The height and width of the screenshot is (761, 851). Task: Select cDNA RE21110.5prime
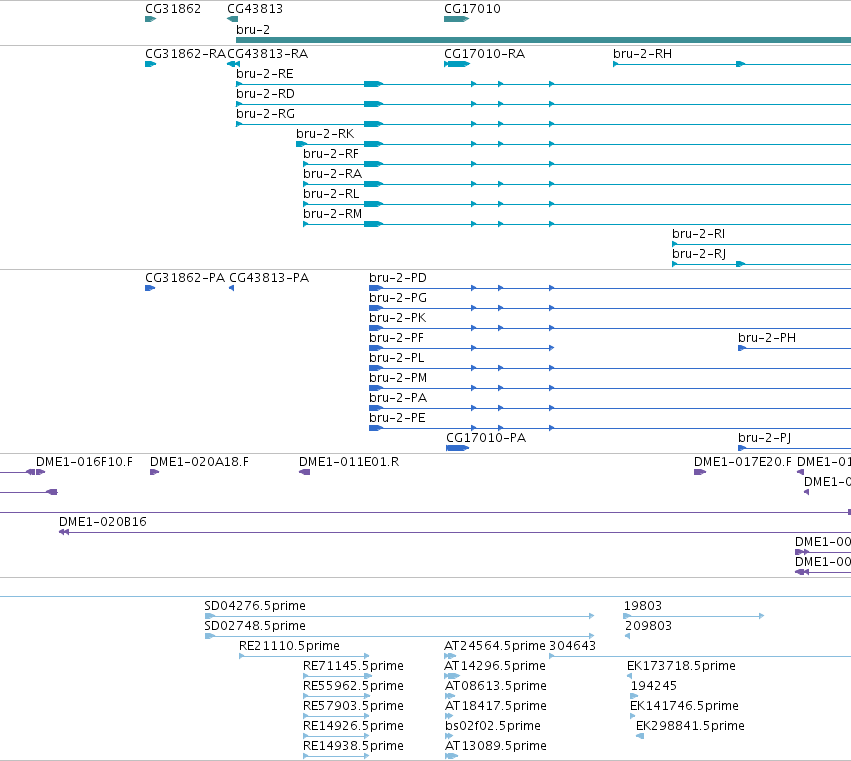point(289,646)
